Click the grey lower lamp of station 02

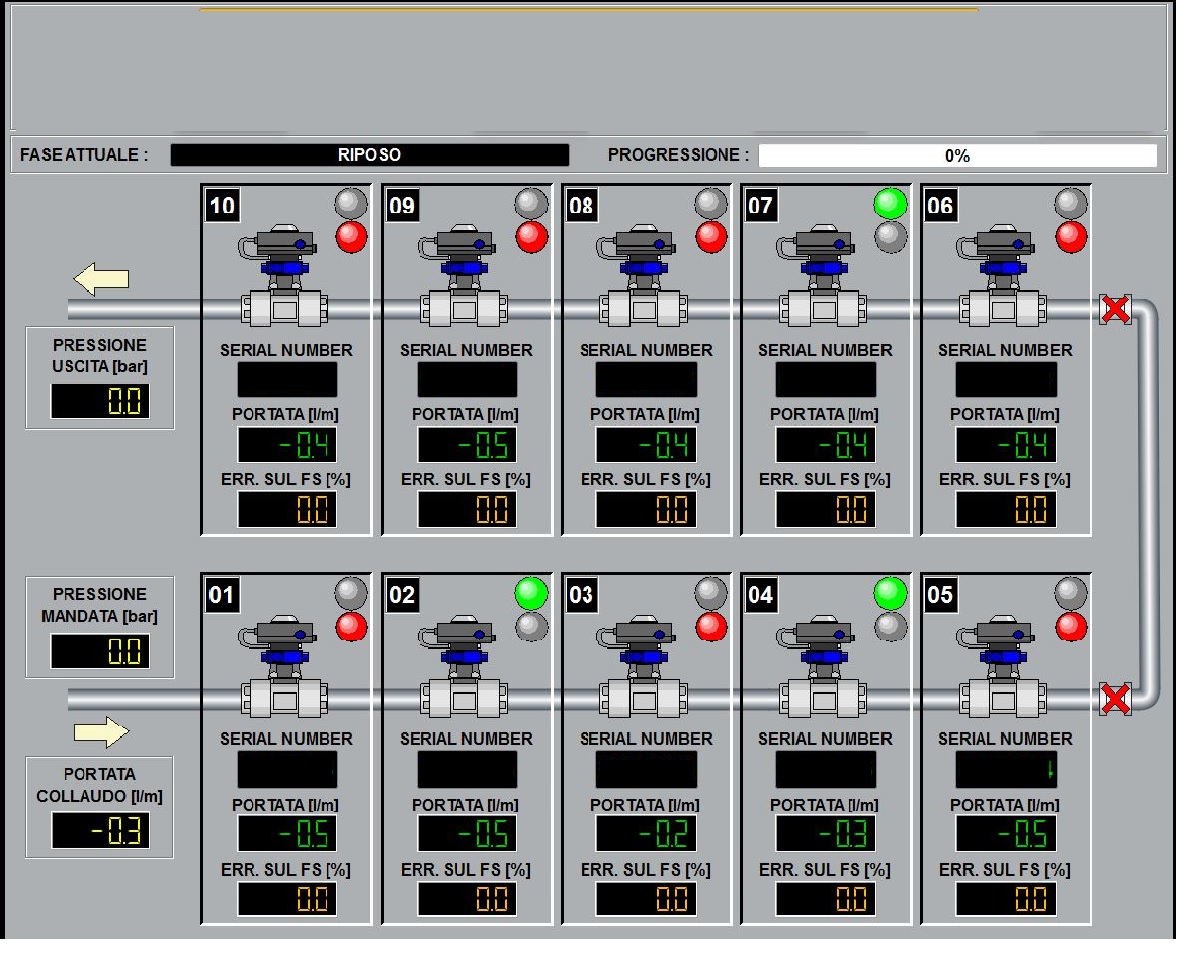point(531,627)
